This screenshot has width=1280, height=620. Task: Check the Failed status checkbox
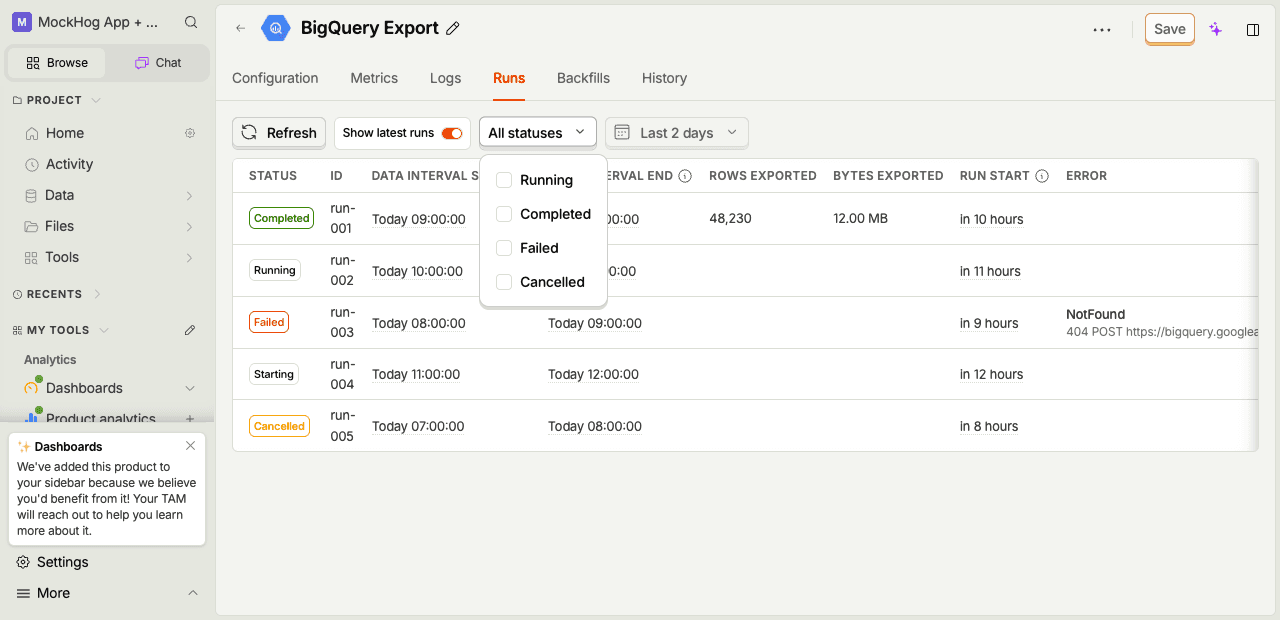504,248
